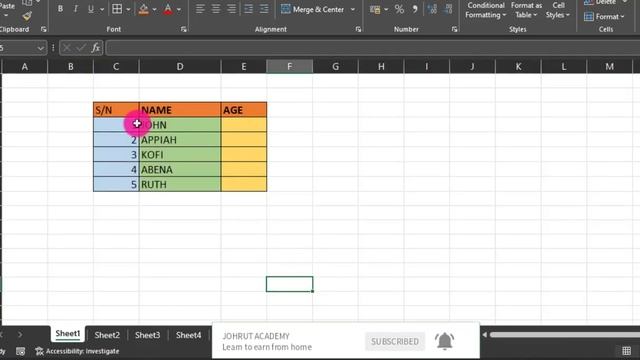640x360 pixels.
Task: Open the Font settings dialog launcher
Action: pos(184,29)
